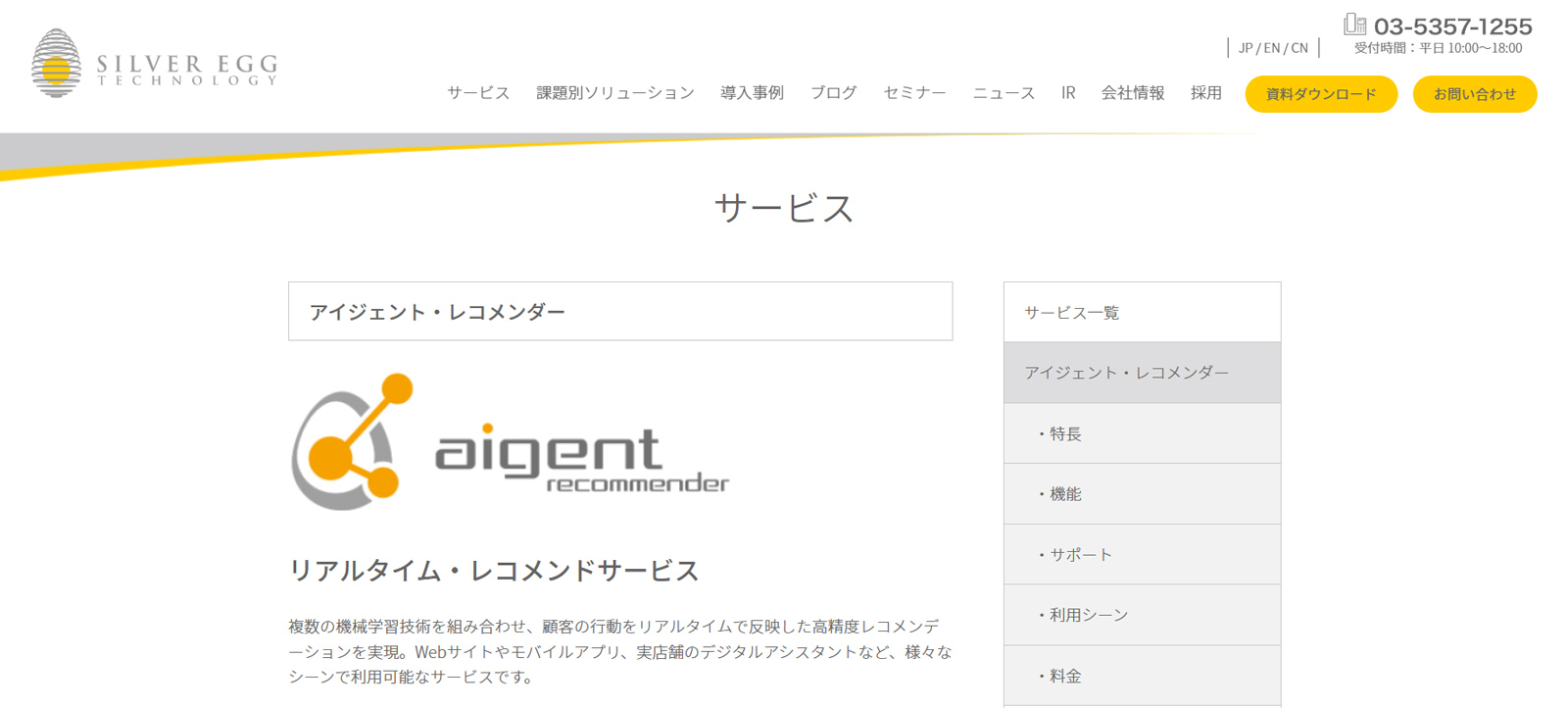Switch language to EN

1272,48
